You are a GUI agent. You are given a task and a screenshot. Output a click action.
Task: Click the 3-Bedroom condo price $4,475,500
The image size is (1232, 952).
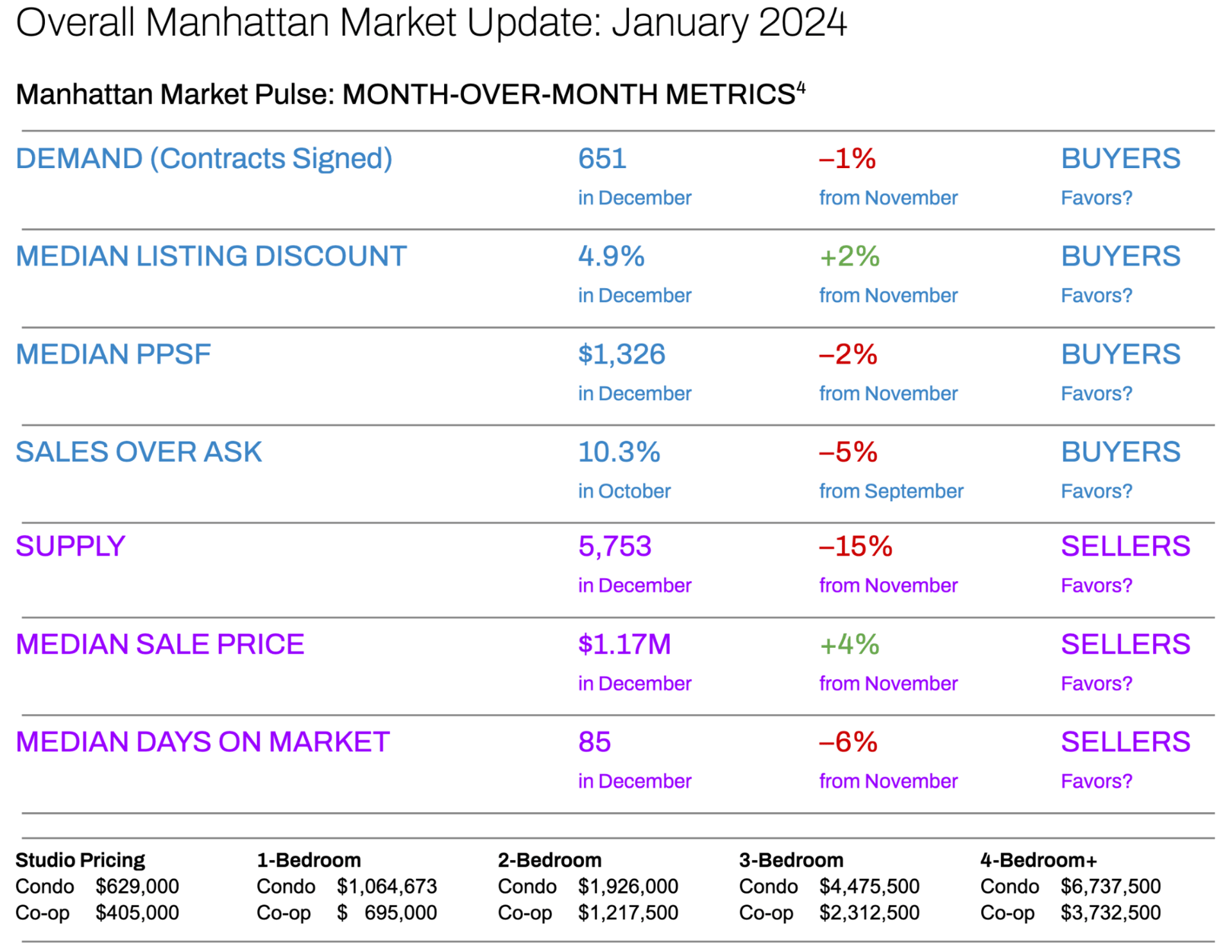pyautogui.click(x=869, y=887)
